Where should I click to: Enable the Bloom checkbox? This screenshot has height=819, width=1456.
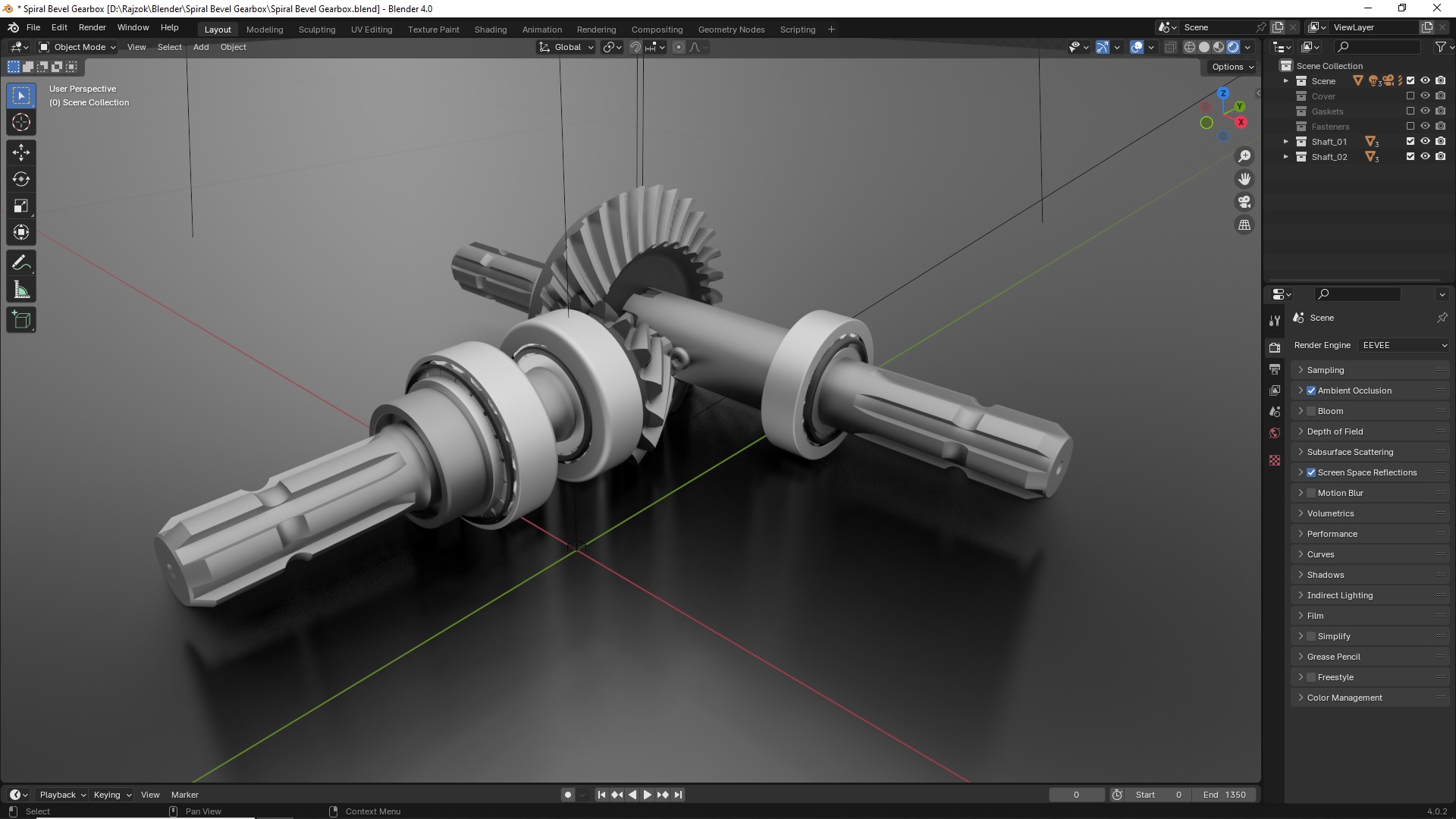1311,411
